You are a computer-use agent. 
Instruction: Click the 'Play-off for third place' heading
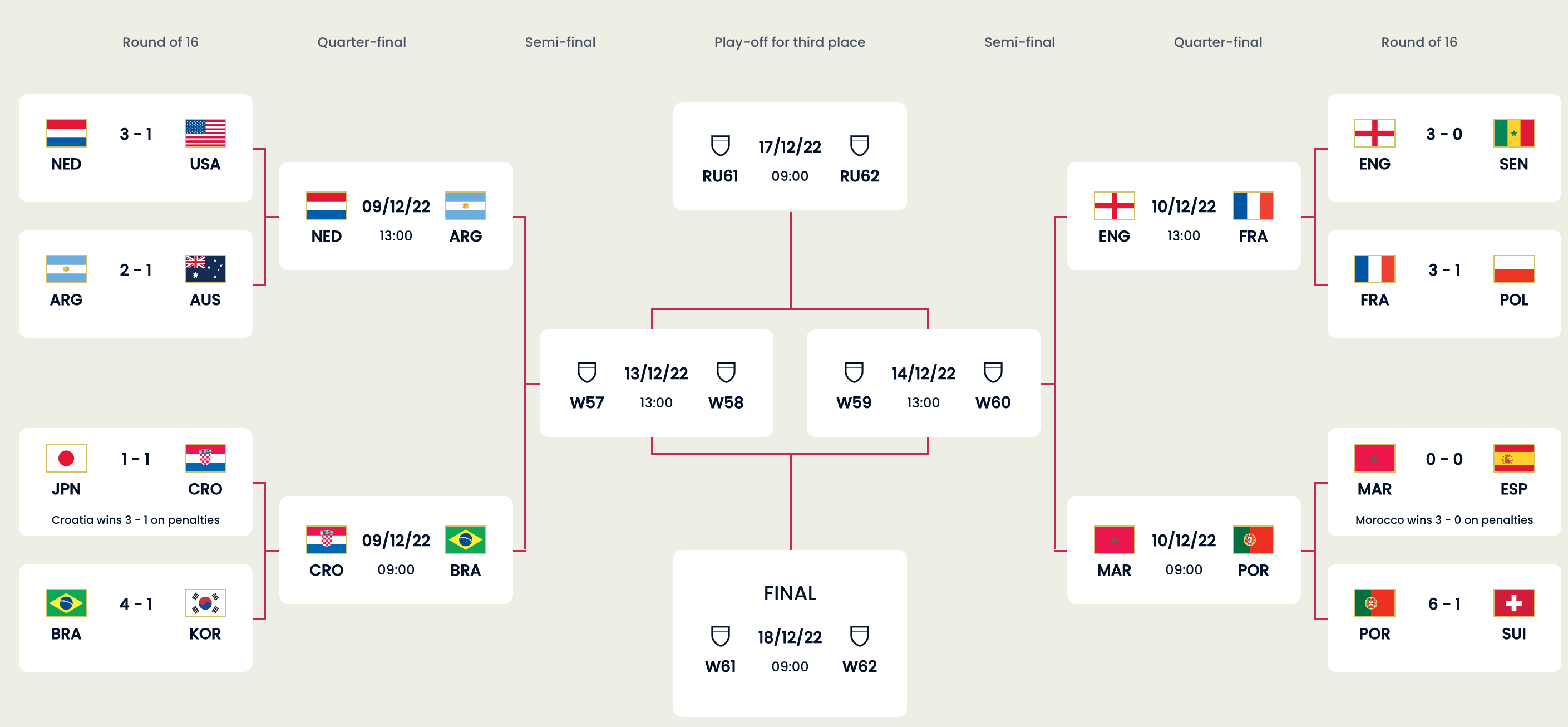tap(790, 42)
